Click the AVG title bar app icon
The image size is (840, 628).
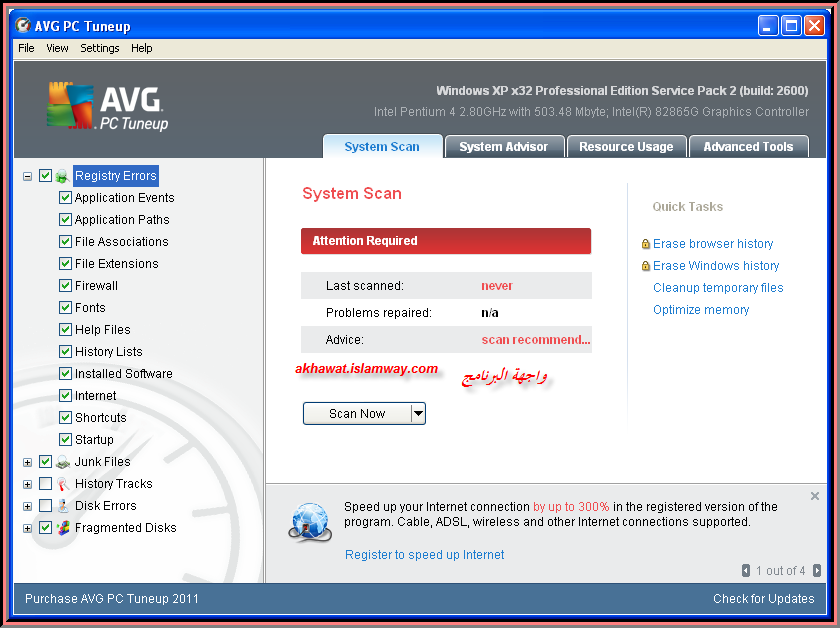click(x=23, y=25)
